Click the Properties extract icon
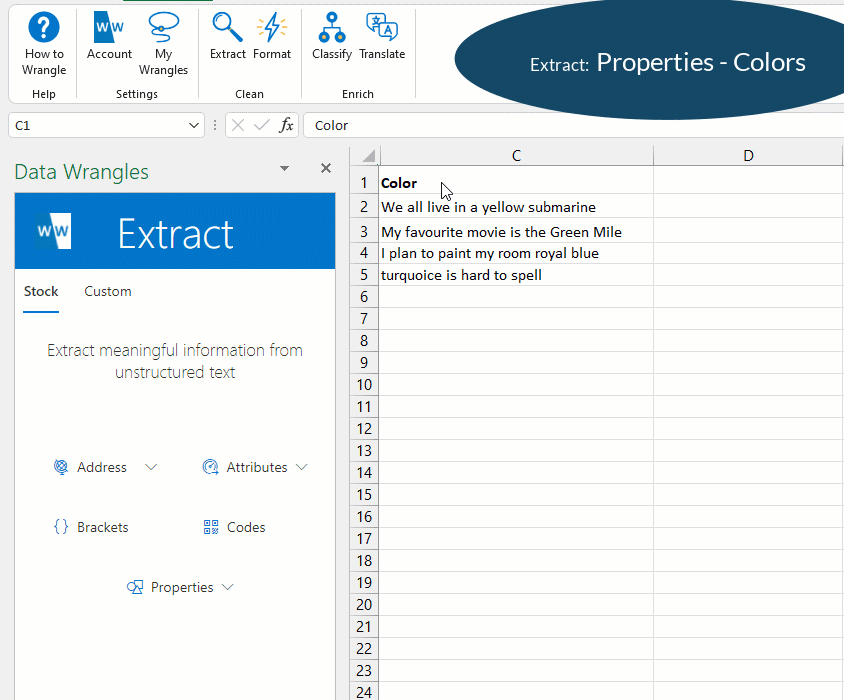Screen dimensions: 844x700 point(135,587)
